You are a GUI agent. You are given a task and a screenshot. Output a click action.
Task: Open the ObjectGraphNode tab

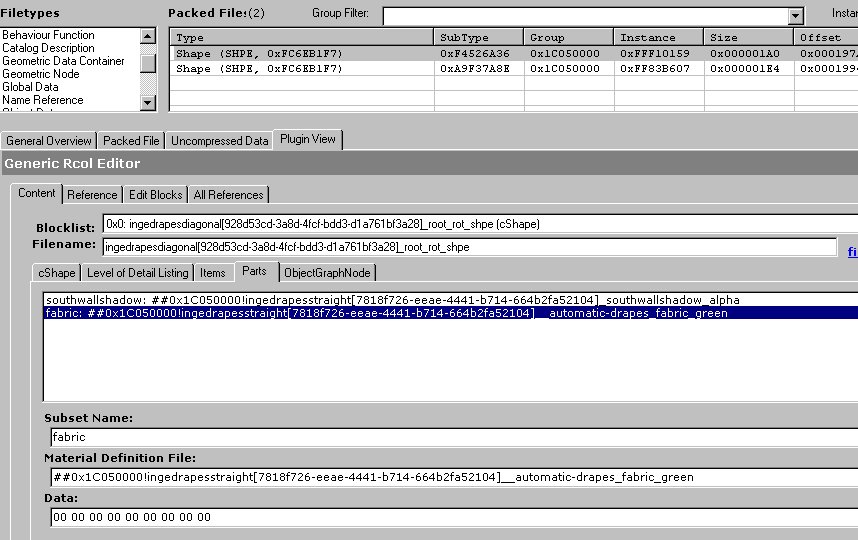(x=326, y=273)
